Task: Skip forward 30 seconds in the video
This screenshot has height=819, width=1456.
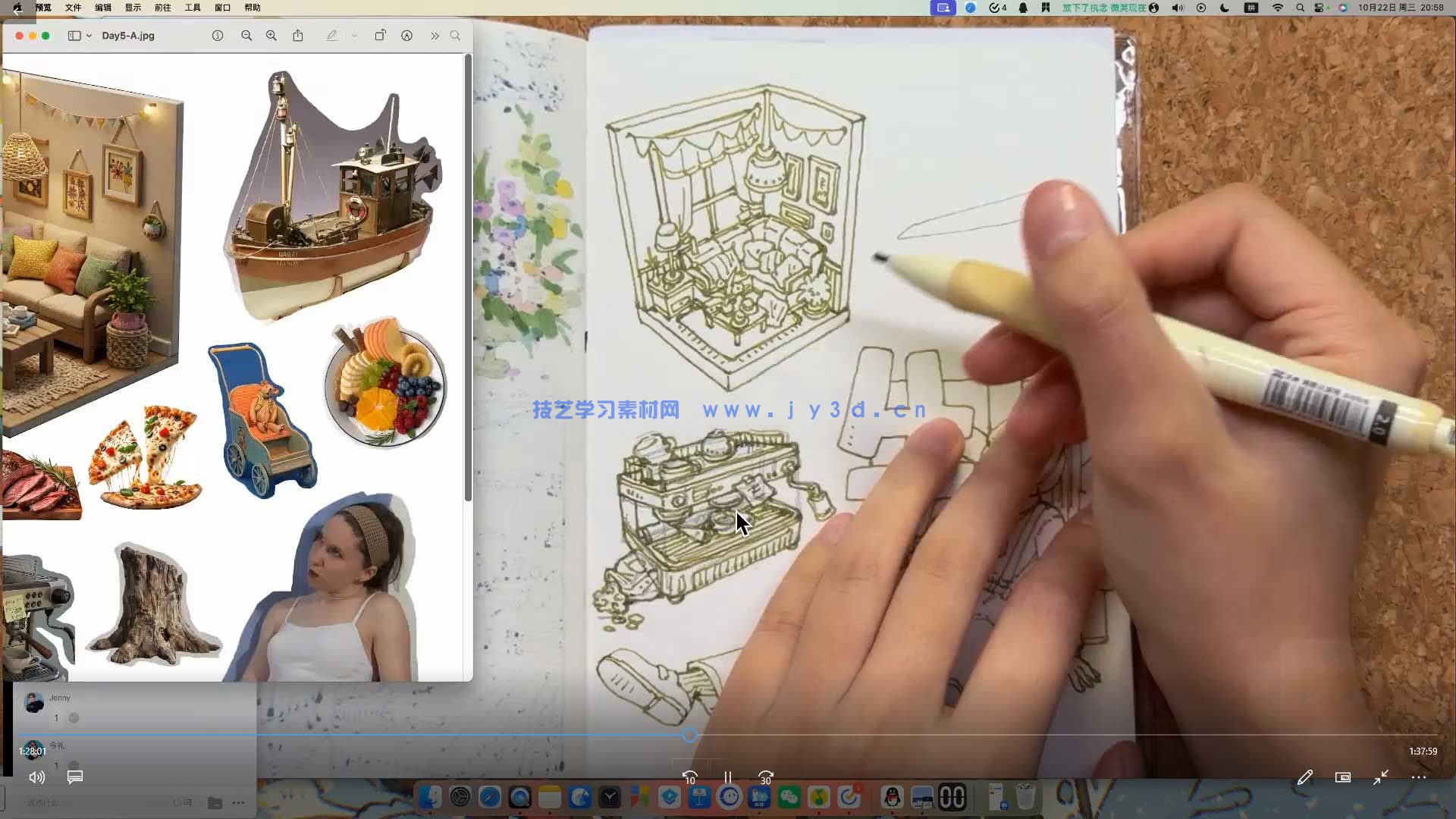Action: (766, 777)
